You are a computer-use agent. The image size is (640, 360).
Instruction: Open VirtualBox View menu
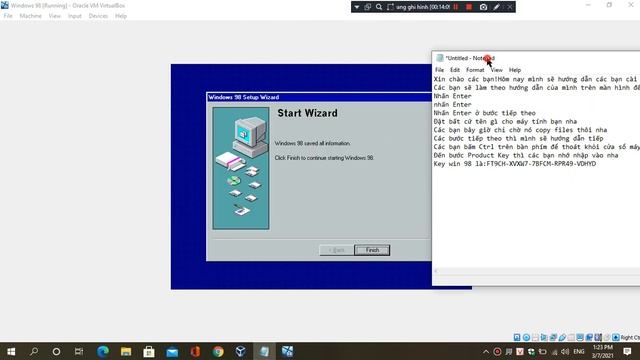point(54,16)
